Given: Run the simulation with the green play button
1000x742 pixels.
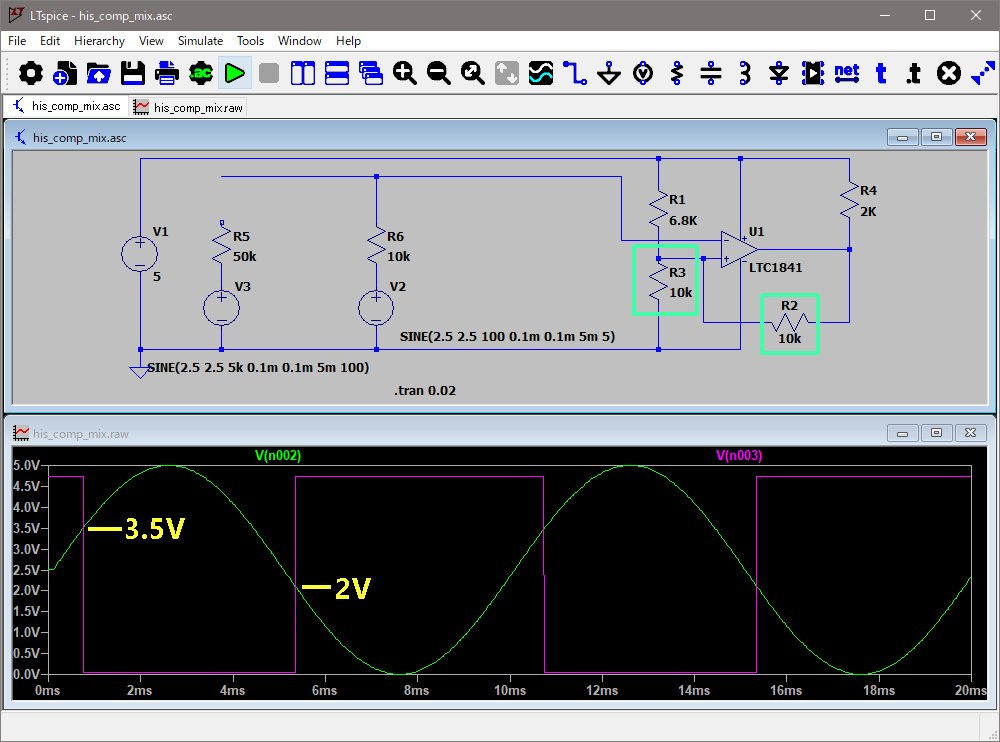Looking at the screenshot, I should [x=235, y=73].
